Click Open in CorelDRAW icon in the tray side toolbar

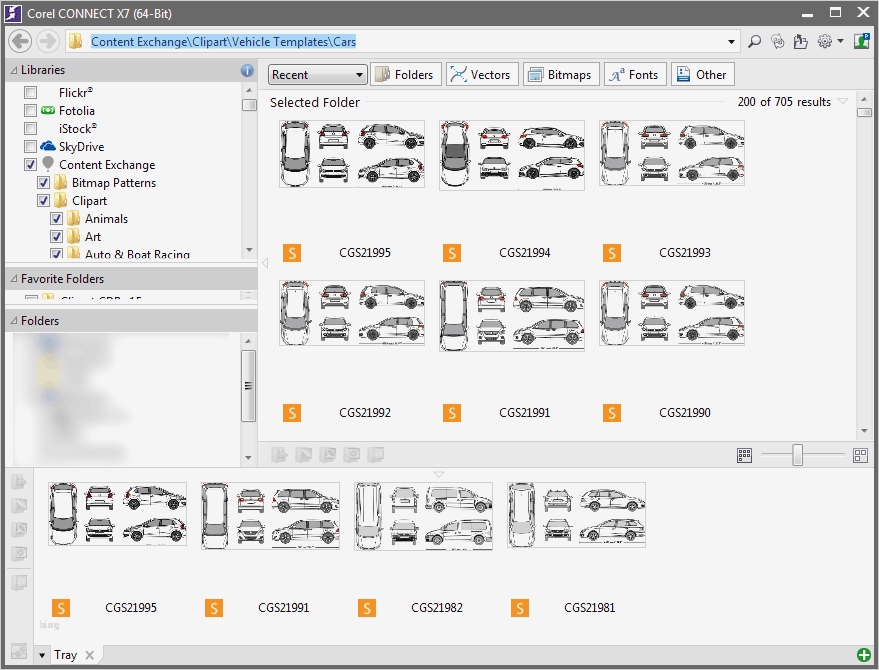click(19, 505)
